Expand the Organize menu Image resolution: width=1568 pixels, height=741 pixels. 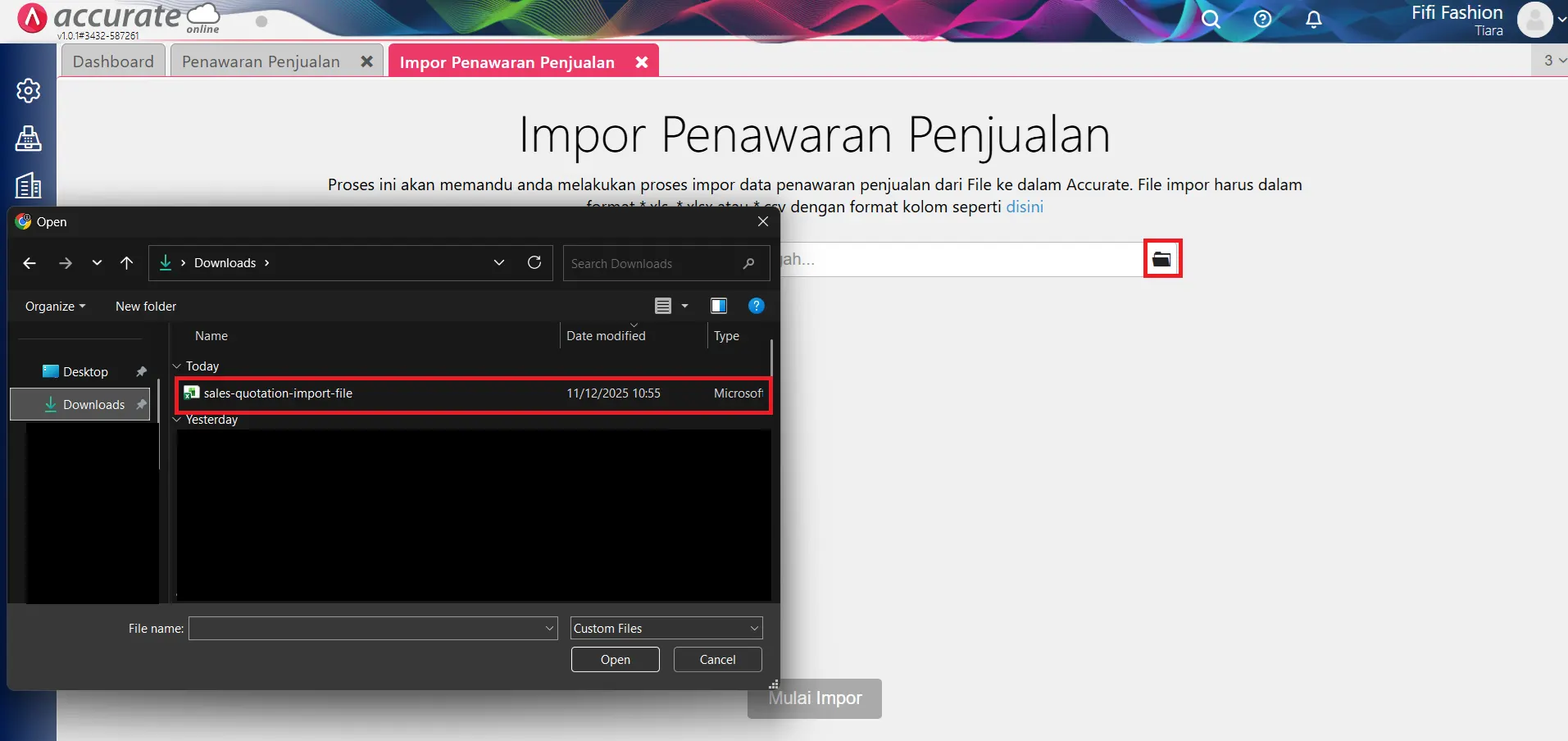tap(54, 305)
